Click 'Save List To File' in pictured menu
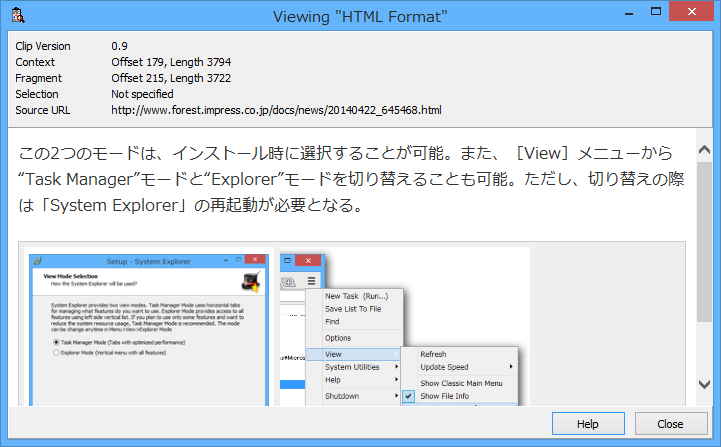 [353, 309]
